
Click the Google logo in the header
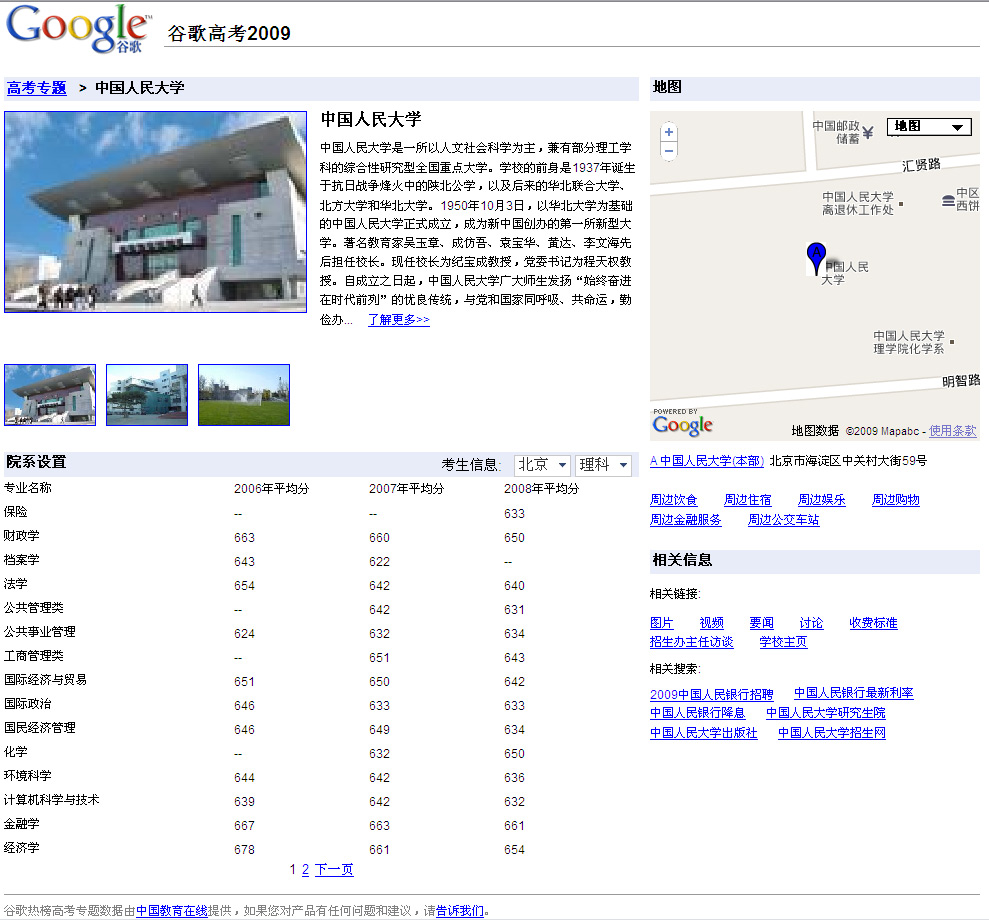point(78,28)
